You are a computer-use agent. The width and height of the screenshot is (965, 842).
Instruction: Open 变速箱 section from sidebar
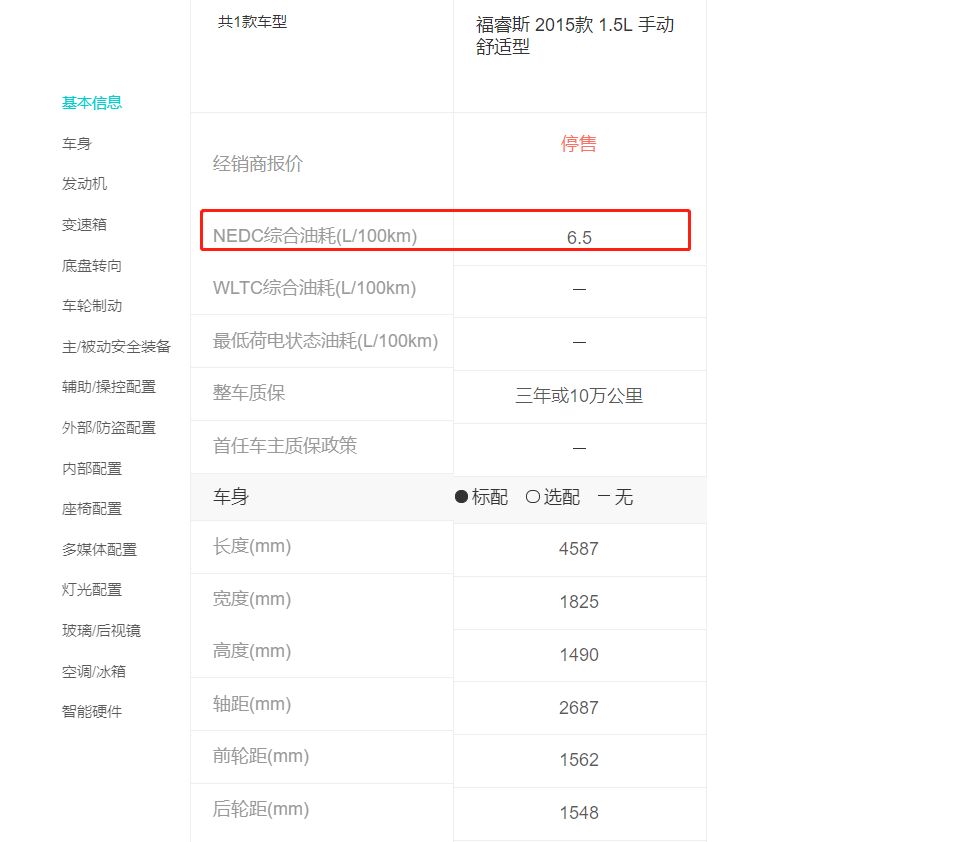(84, 225)
